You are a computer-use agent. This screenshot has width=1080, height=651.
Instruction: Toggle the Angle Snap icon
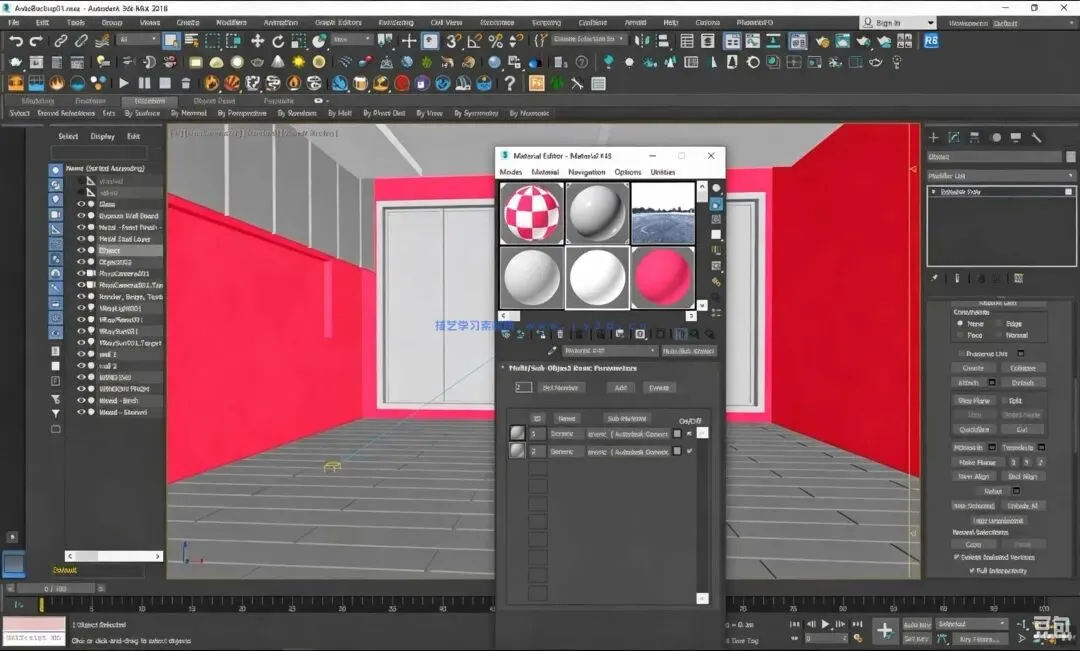coord(475,41)
